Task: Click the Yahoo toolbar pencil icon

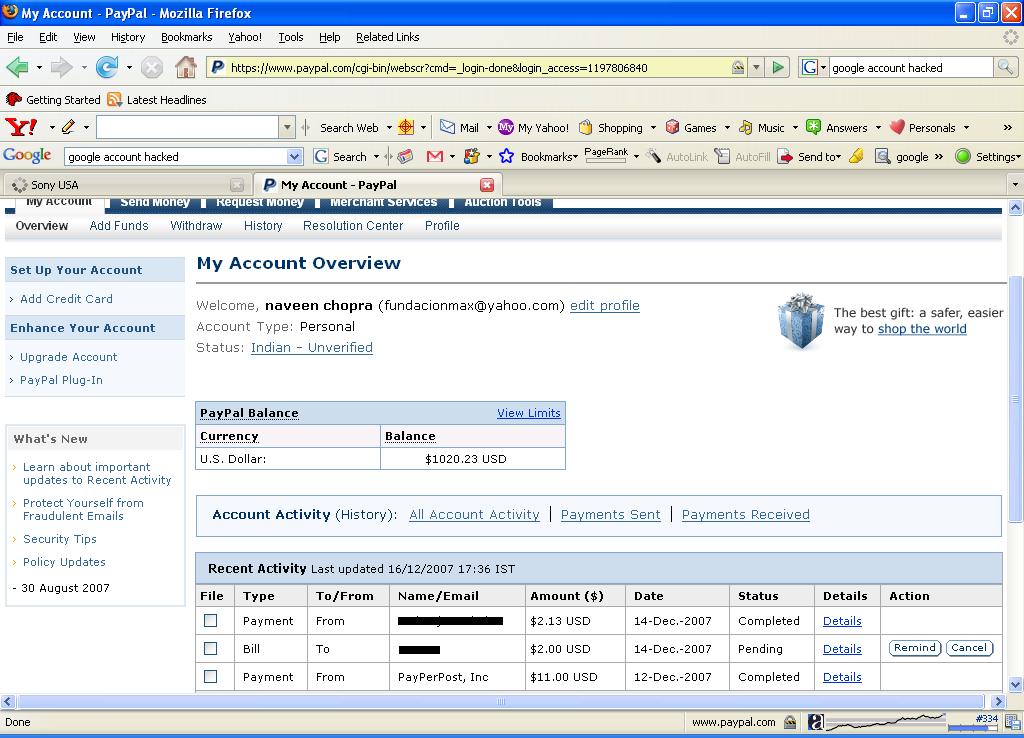Action: click(x=68, y=127)
